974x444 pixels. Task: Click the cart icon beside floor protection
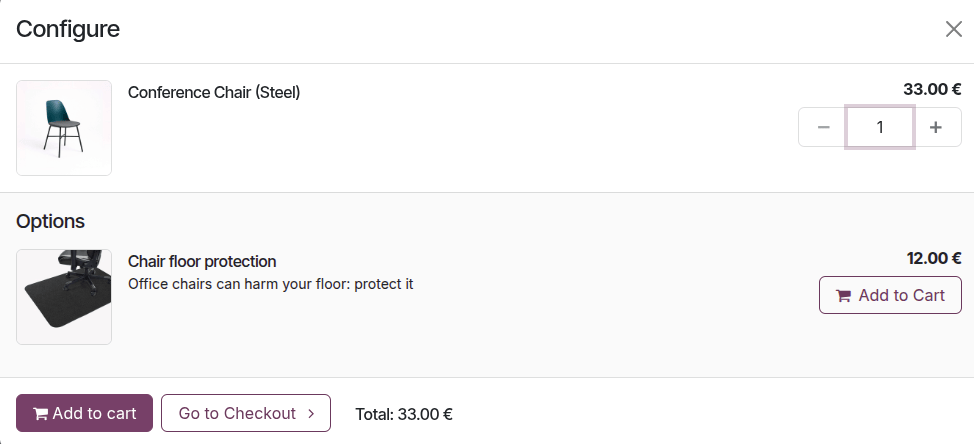pyautogui.click(x=843, y=296)
